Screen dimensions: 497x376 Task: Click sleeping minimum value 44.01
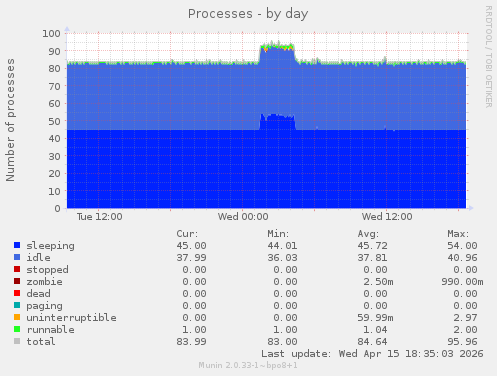pyautogui.click(x=282, y=246)
